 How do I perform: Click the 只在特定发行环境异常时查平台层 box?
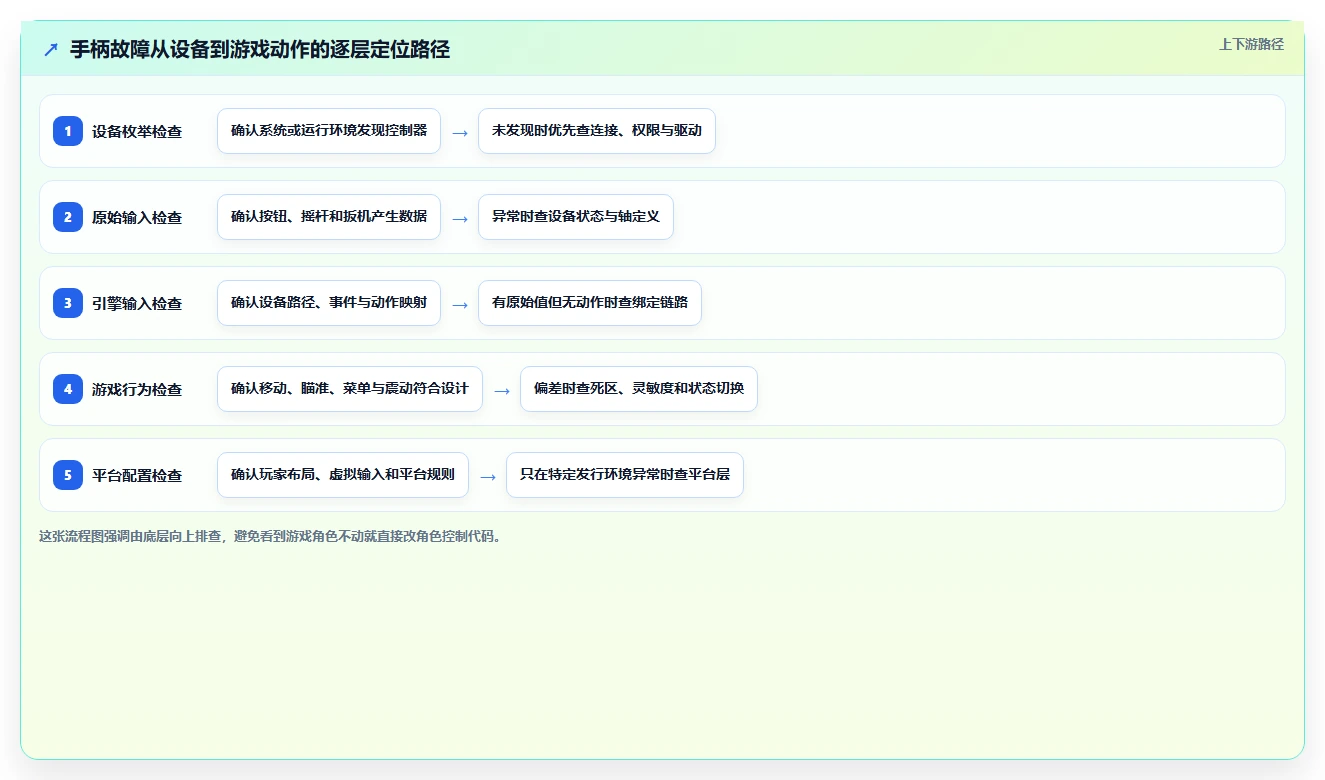[625, 475]
